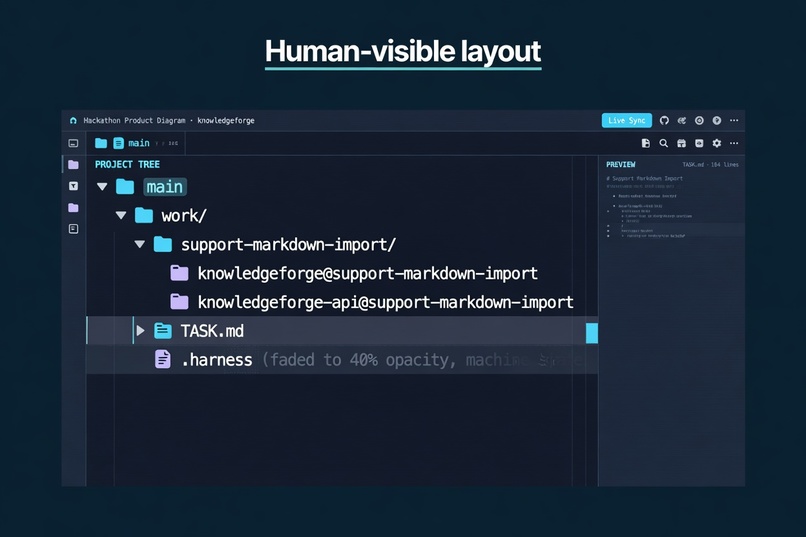Click 'knowledgeforge' in the title bar
This screenshot has width=806, height=537.
tap(226, 120)
